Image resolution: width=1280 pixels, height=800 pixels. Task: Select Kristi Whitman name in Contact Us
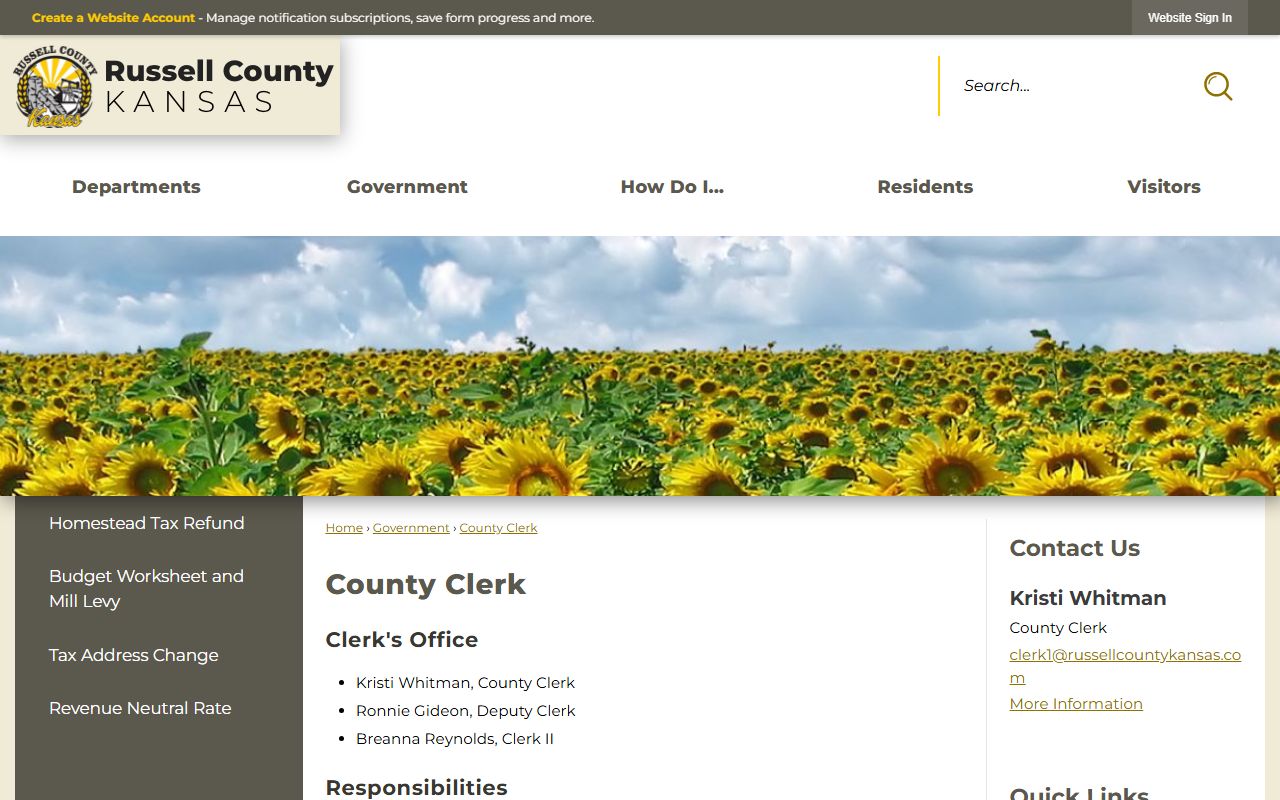point(1088,598)
